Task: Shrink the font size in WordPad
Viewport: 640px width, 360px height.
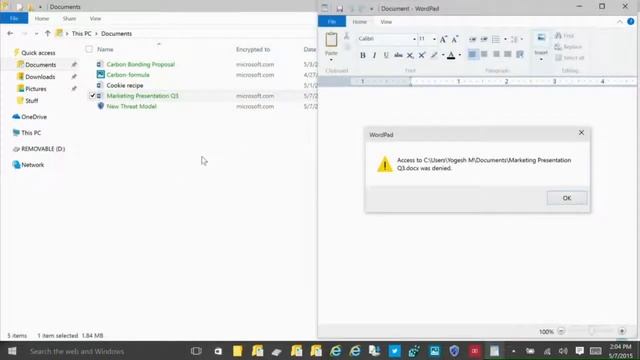Action: (455, 39)
